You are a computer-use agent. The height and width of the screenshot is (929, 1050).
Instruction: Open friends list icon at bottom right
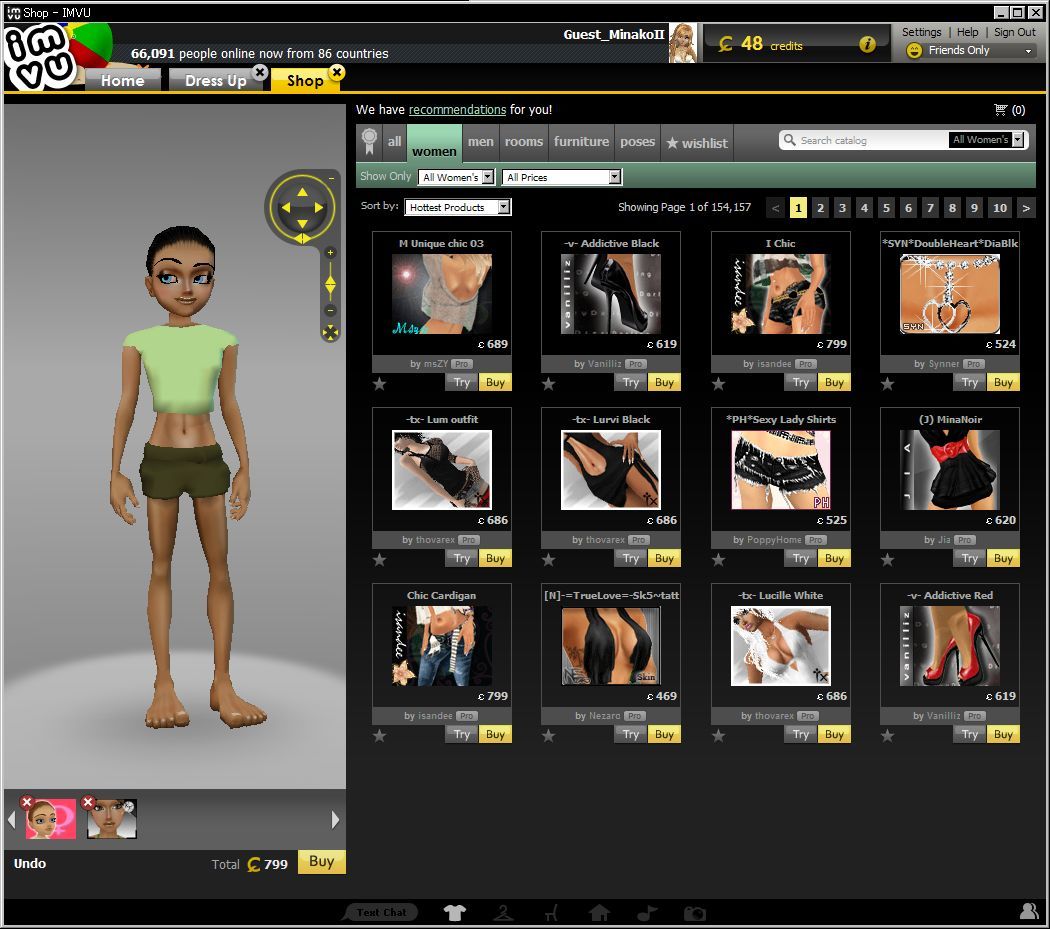click(1028, 911)
